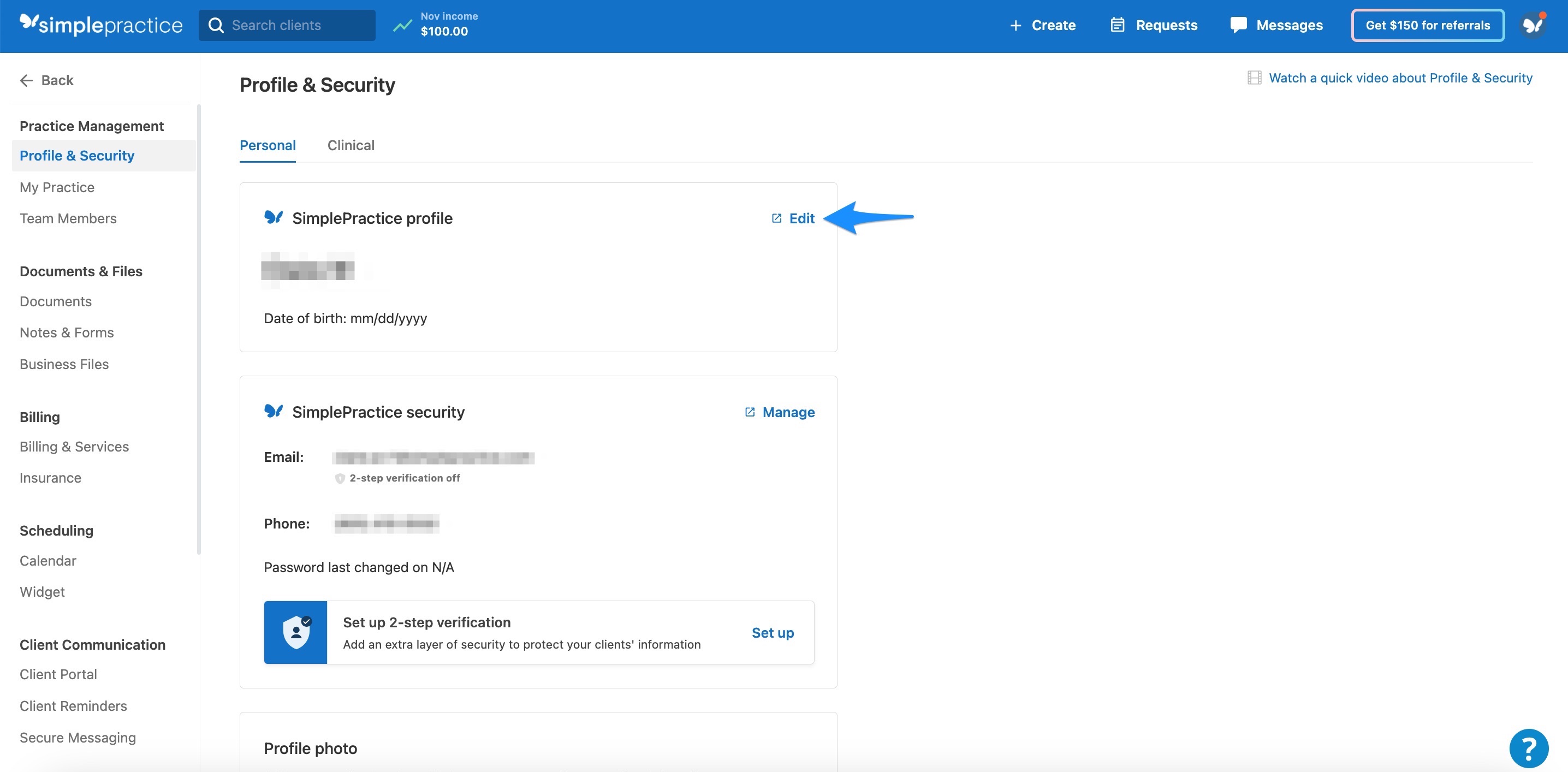Switch to the Clinical tab
This screenshot has width=1568, height=772.
click(351, 145)
